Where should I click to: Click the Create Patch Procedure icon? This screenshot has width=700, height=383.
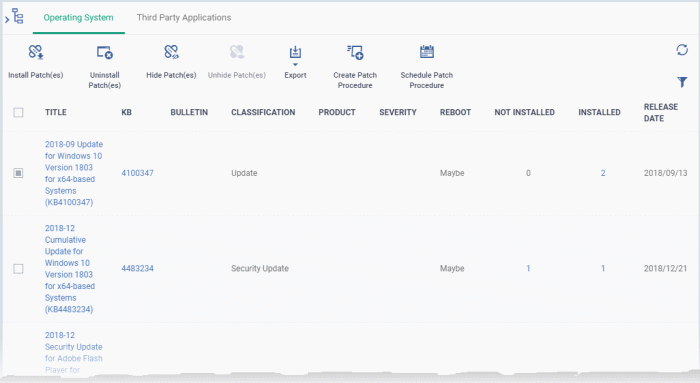(355, 52)
